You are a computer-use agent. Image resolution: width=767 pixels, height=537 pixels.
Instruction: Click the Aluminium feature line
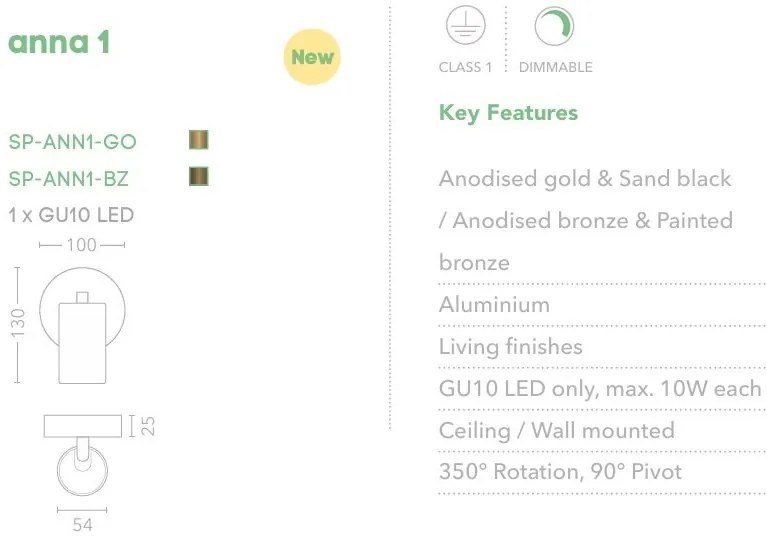(494, 305)
